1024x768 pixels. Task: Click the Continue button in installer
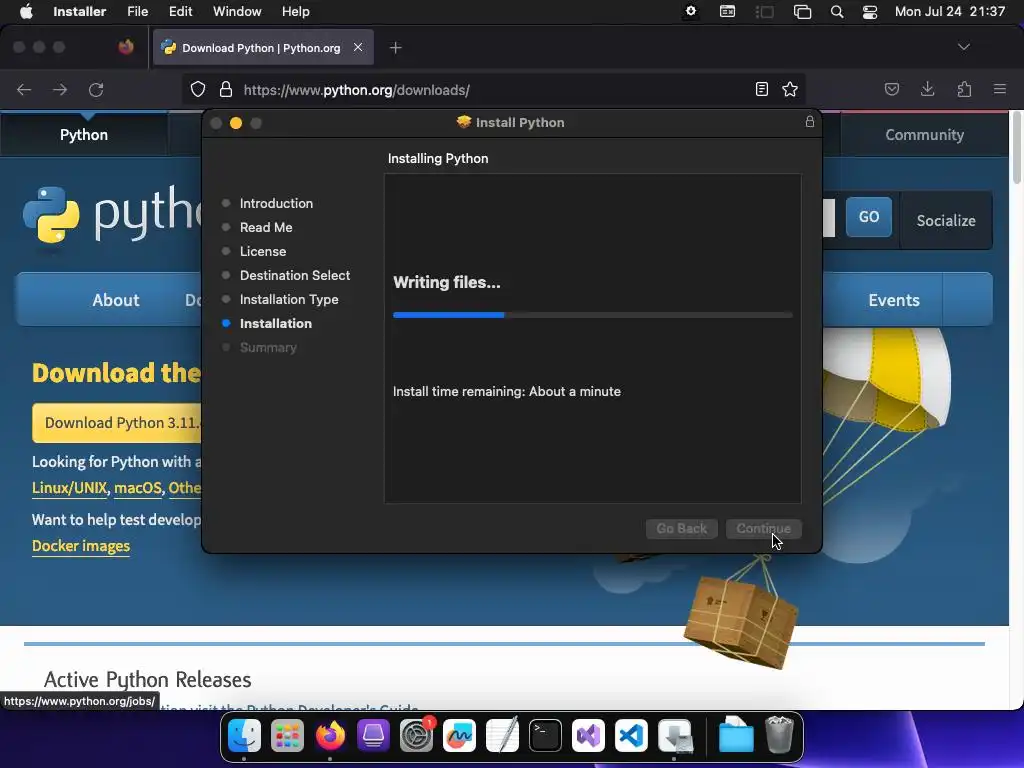coord(763,528)
